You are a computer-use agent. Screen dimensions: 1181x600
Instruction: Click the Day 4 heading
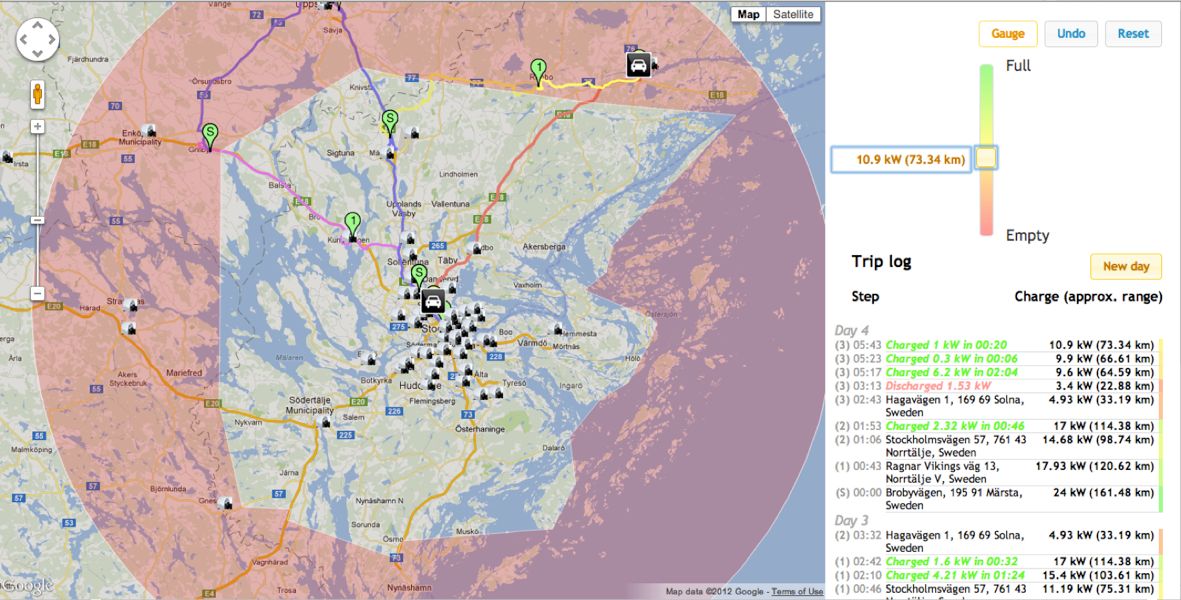pos(851,330)
